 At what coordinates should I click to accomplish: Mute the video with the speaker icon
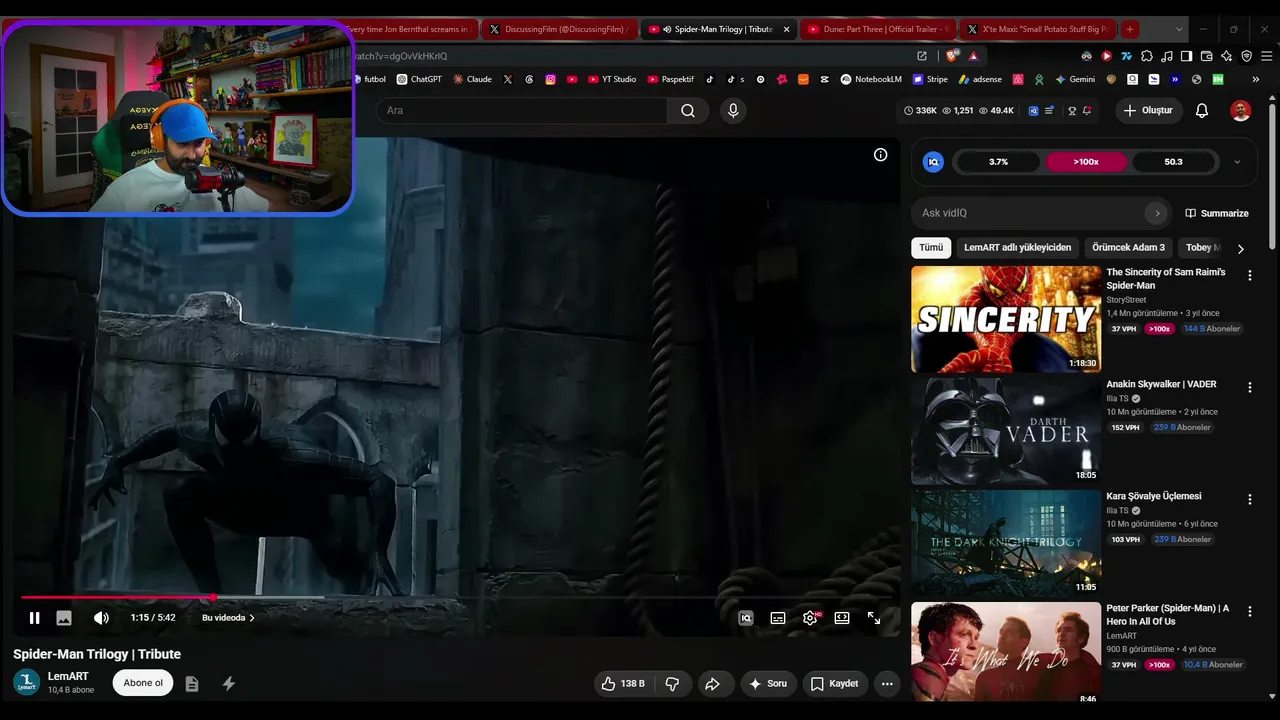[x=101, y=618]
